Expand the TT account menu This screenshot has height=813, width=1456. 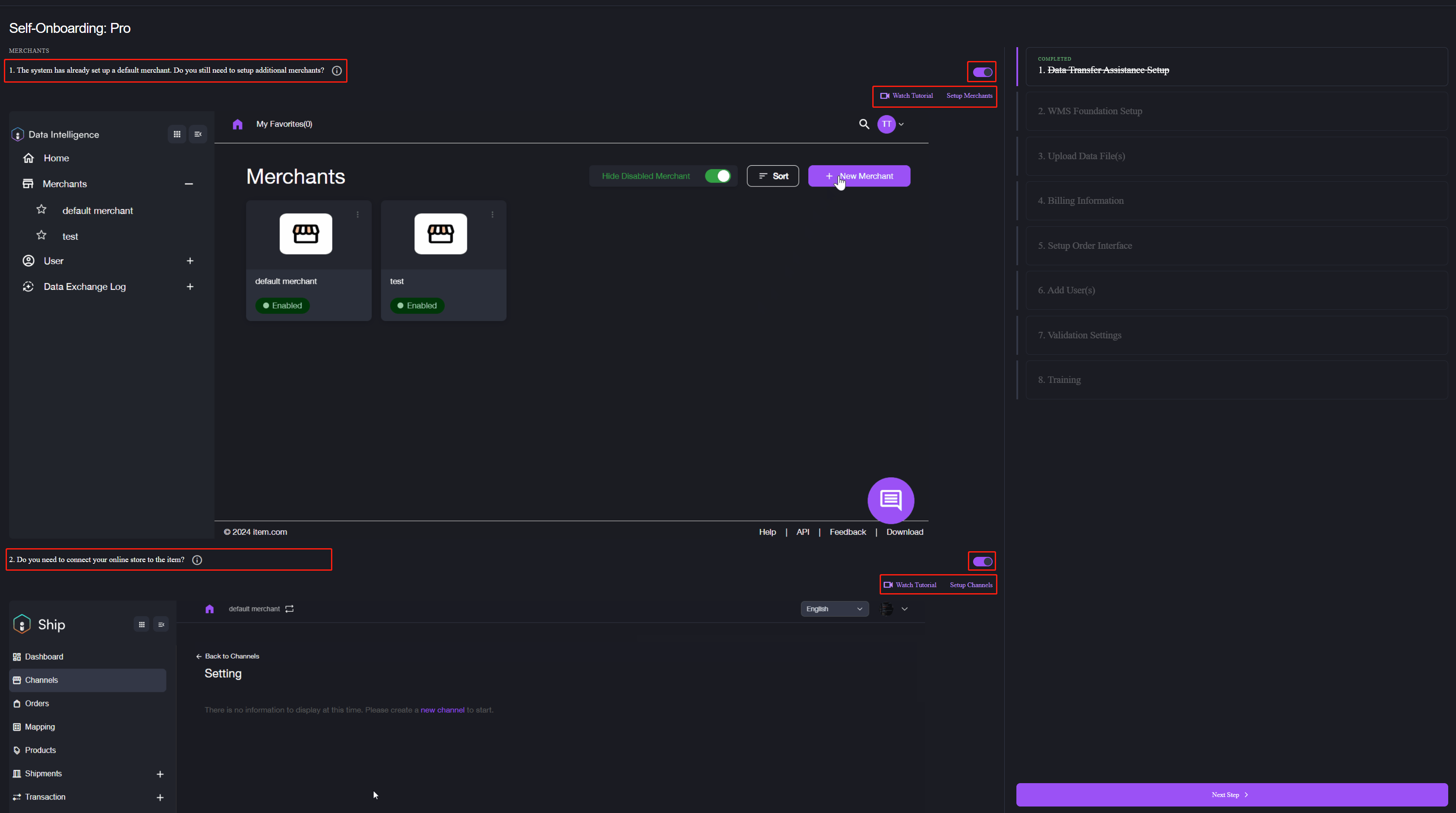(891, 124)
